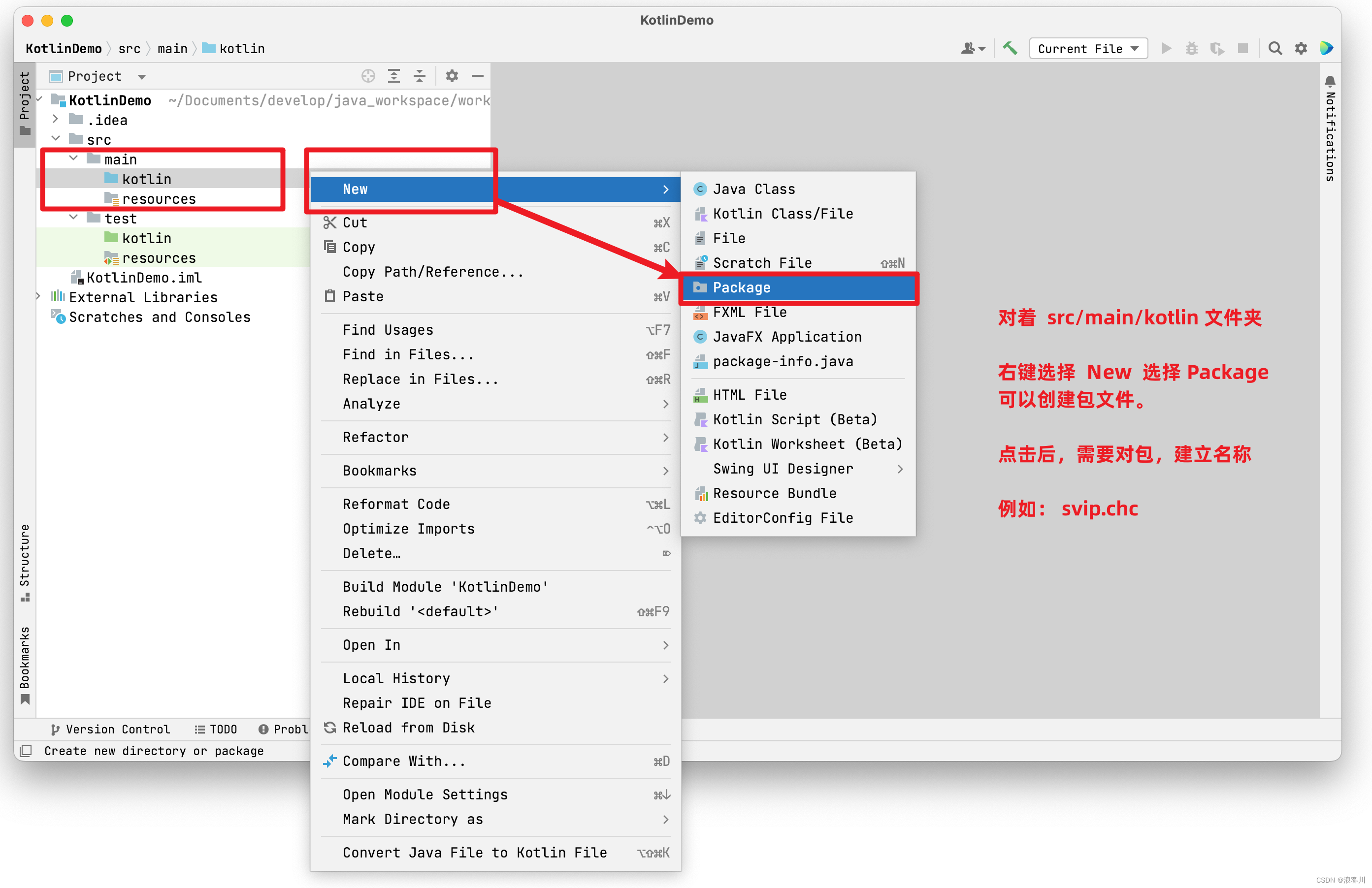Image resolution: width=1372 pixels, height=888 pixels.
Task: Click kotlin in the breadcrumb bar
Action: point(234,48)
